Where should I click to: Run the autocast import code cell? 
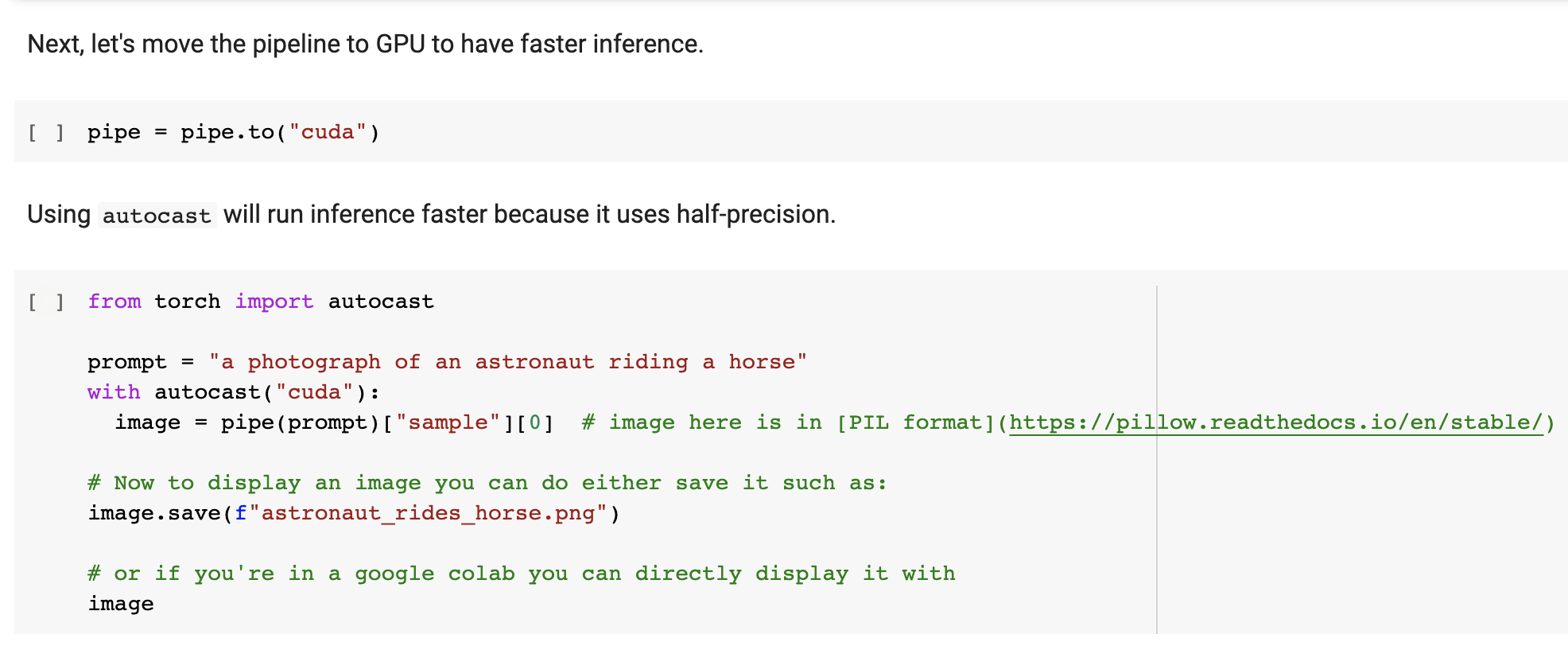pyautogui.click(x=46, y=302)
